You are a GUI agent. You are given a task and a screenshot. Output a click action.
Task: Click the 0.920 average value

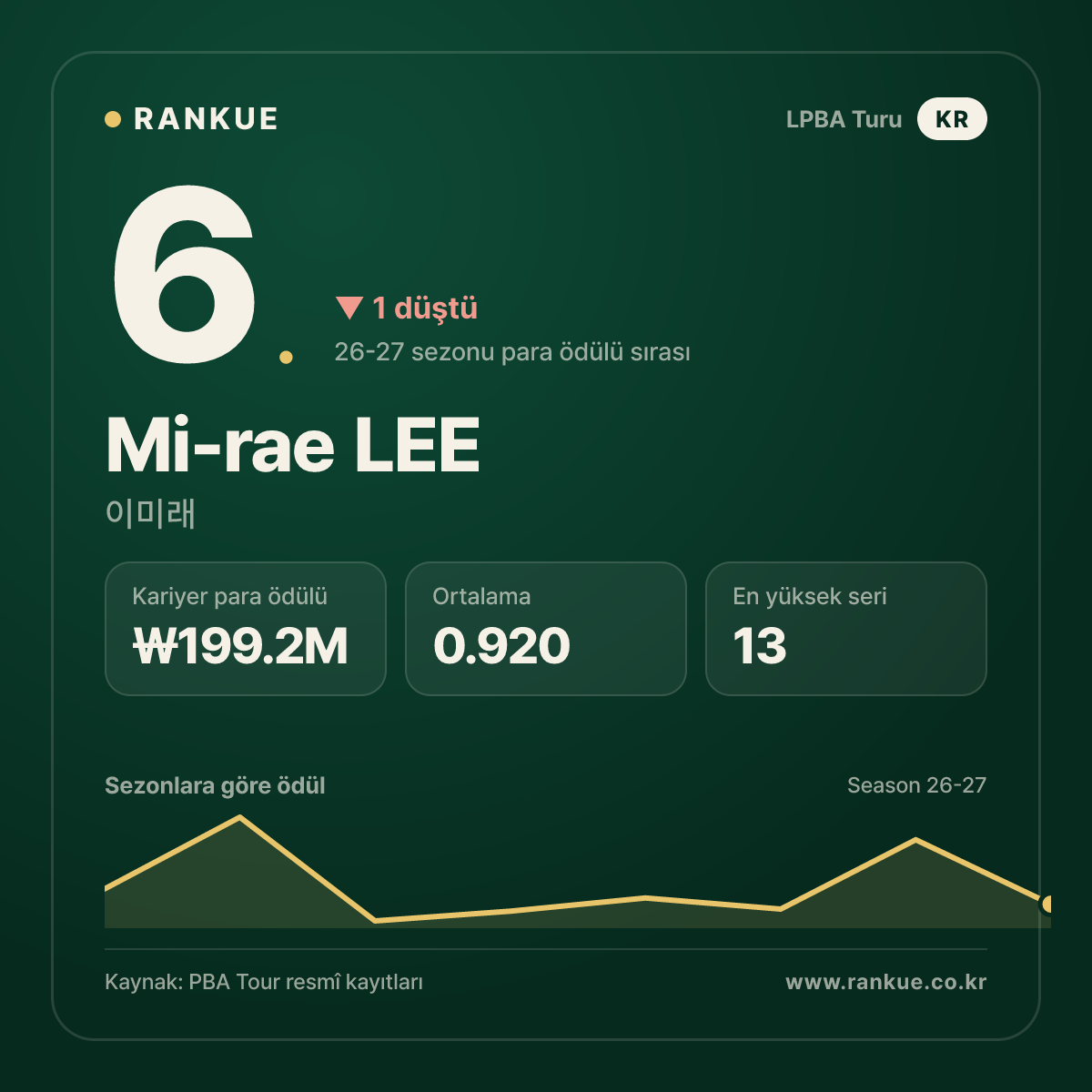501,646
